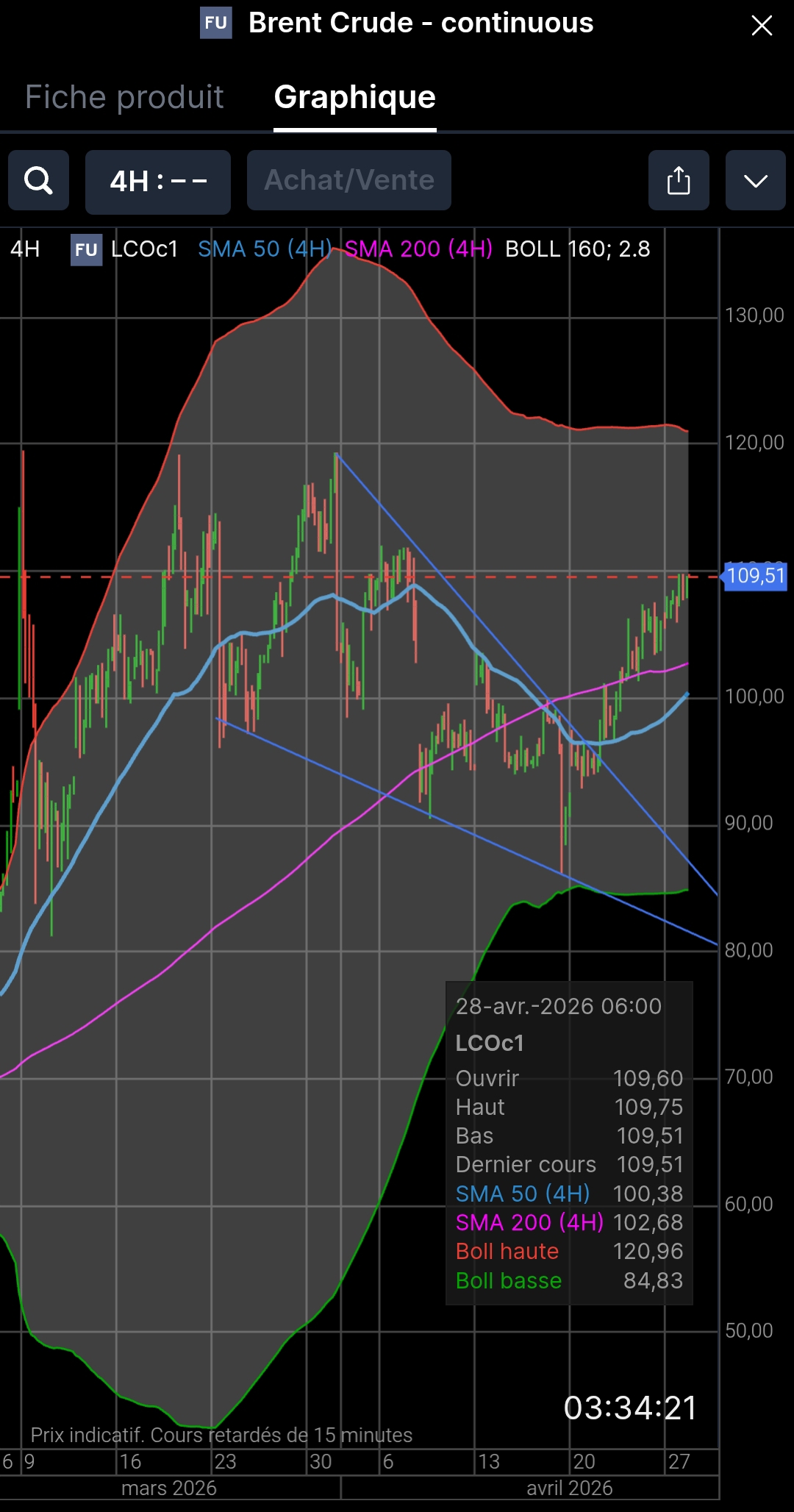Viewport: 794px width, 1512px height.
Task: Open the 4H timeframe selector
Action: pos(158,181)
